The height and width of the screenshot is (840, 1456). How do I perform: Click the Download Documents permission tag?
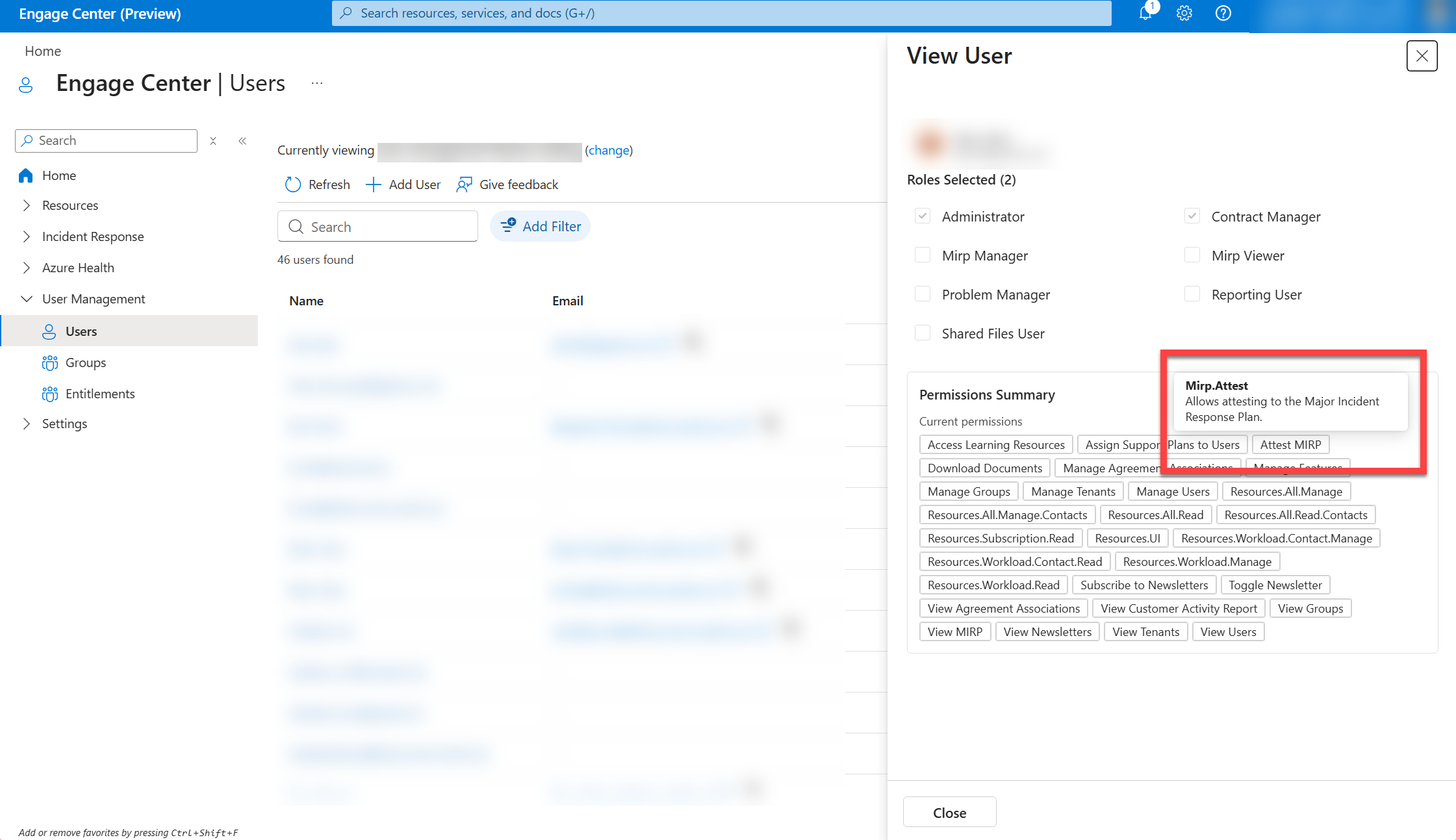pyautogui.click(x=985, y=468)
